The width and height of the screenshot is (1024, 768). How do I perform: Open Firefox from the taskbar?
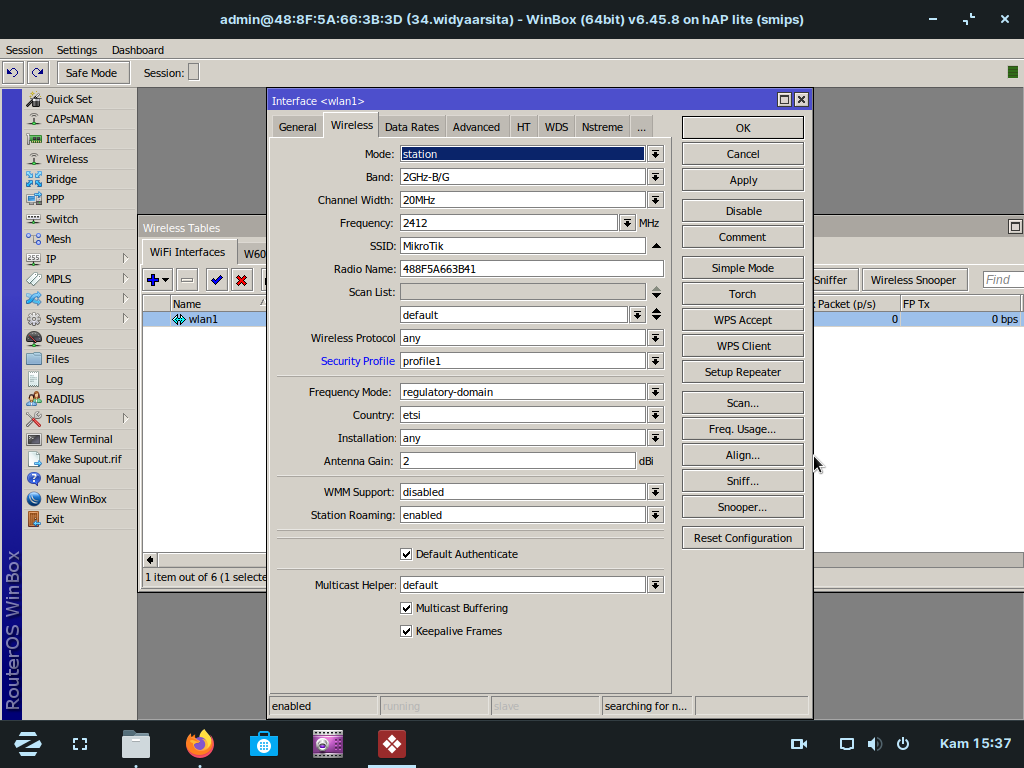tap(200, 744)
